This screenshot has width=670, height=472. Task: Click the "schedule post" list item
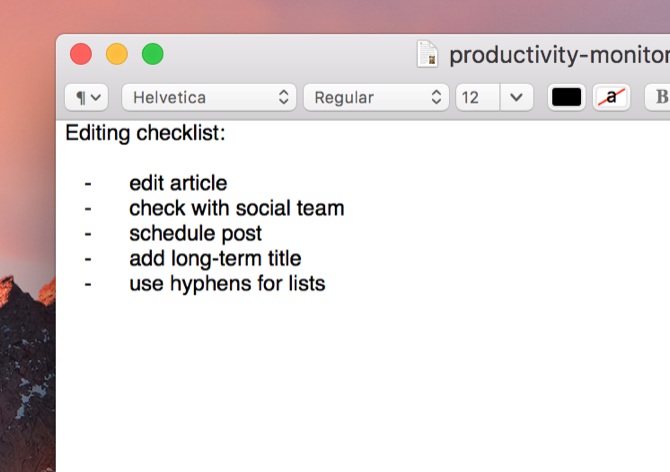[x=195, y=233]
